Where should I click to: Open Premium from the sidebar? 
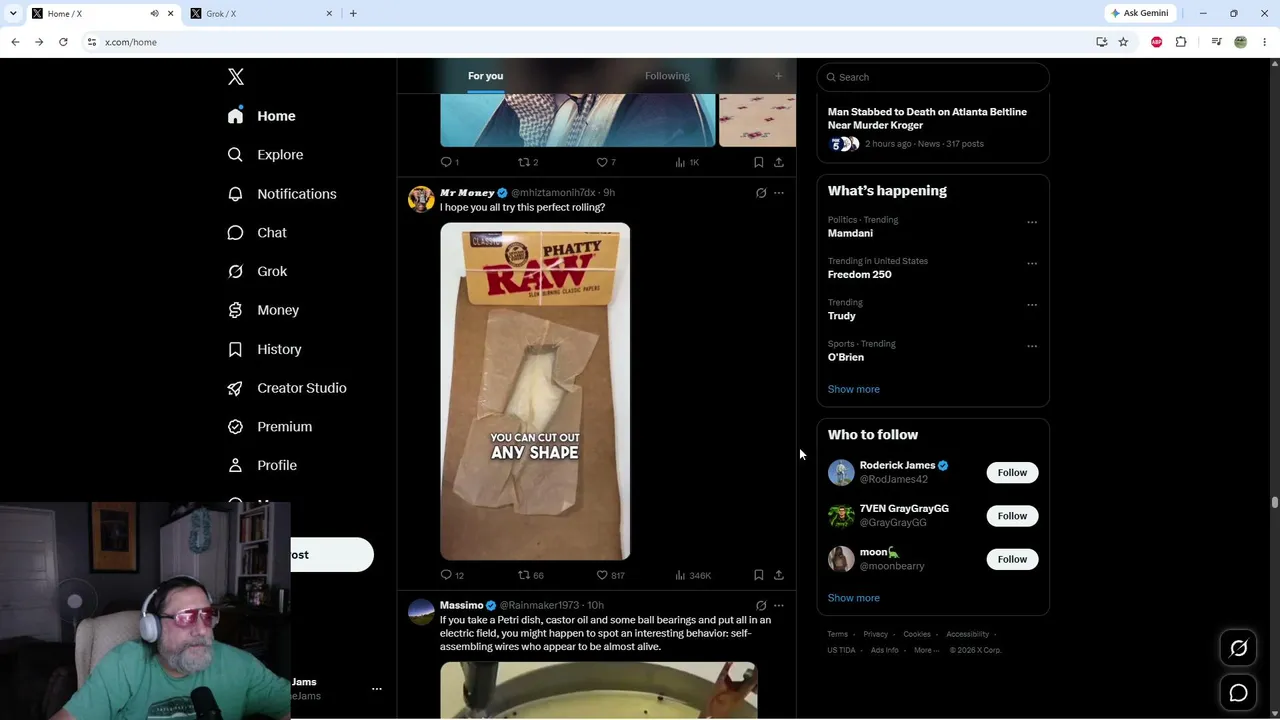click(x=270, y=427)
